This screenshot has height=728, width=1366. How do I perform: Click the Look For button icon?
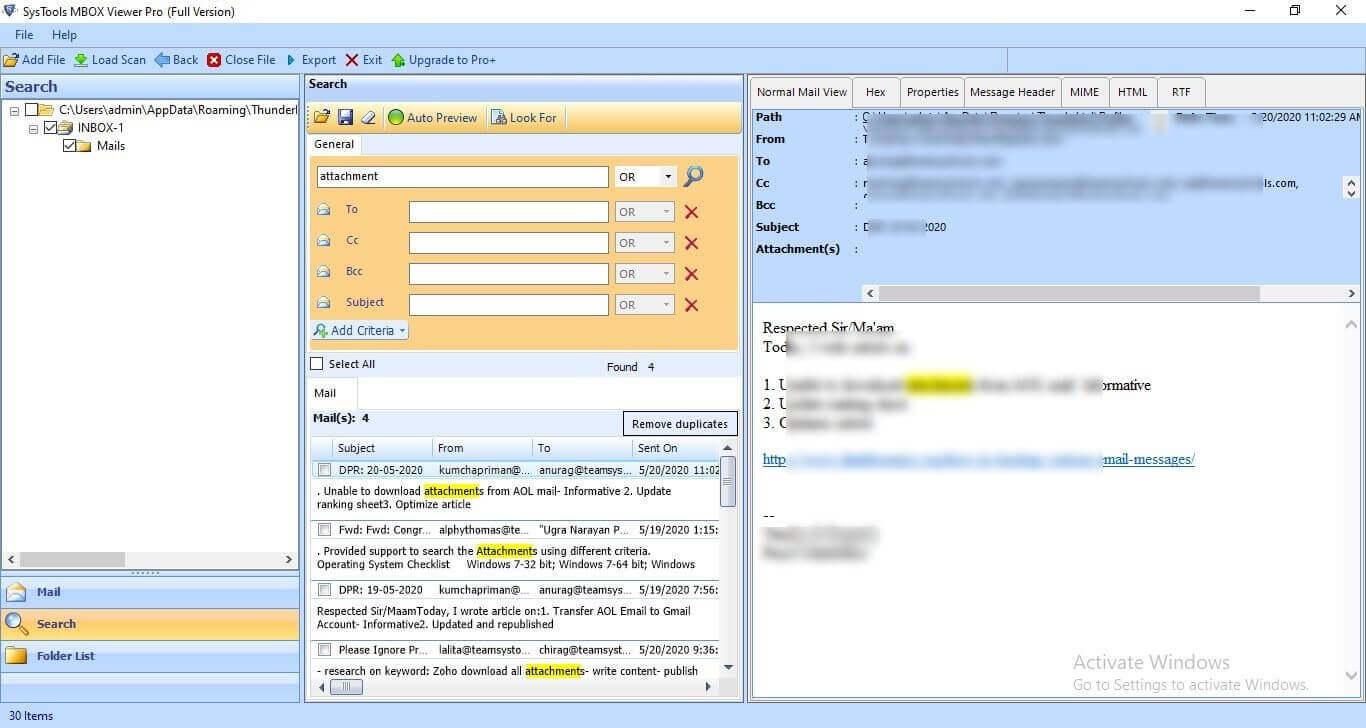tap(498, 117)
